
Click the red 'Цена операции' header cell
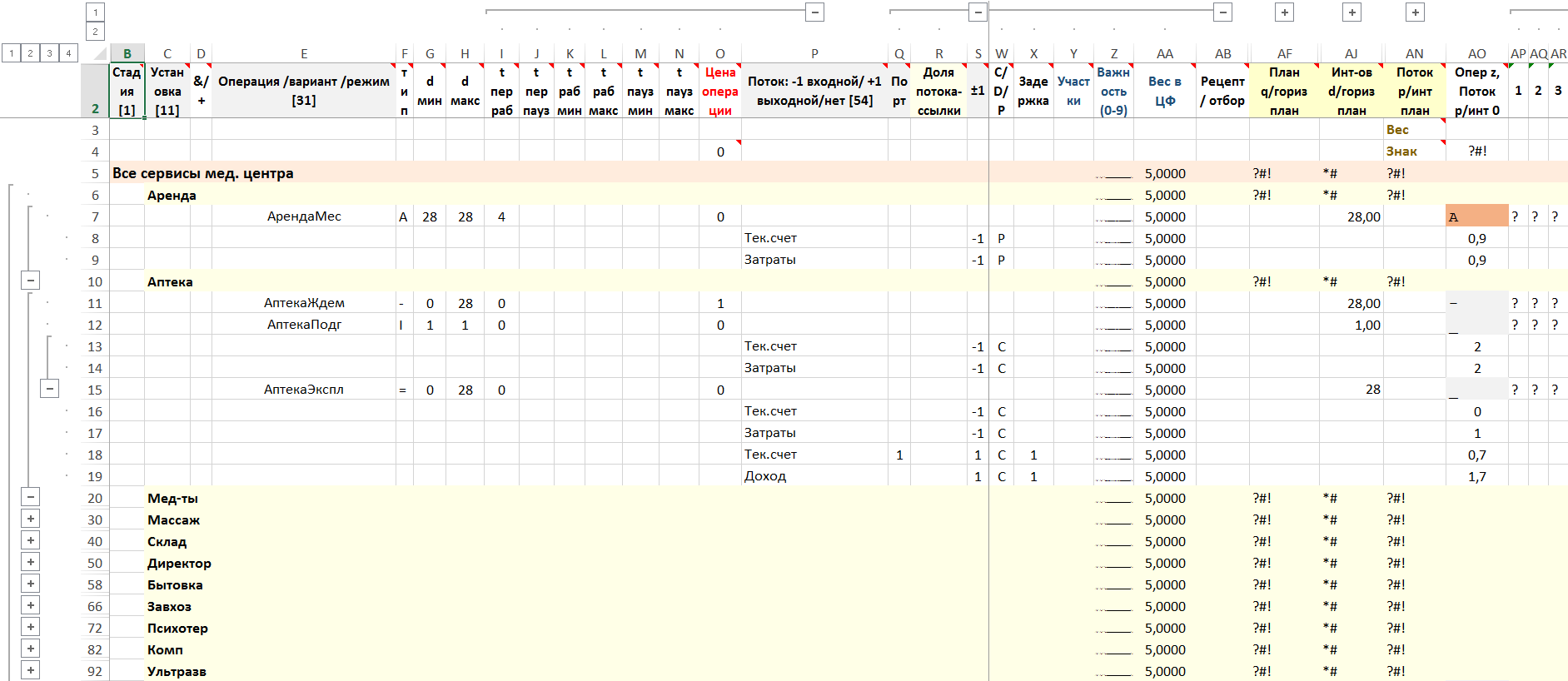coord(719,91)
